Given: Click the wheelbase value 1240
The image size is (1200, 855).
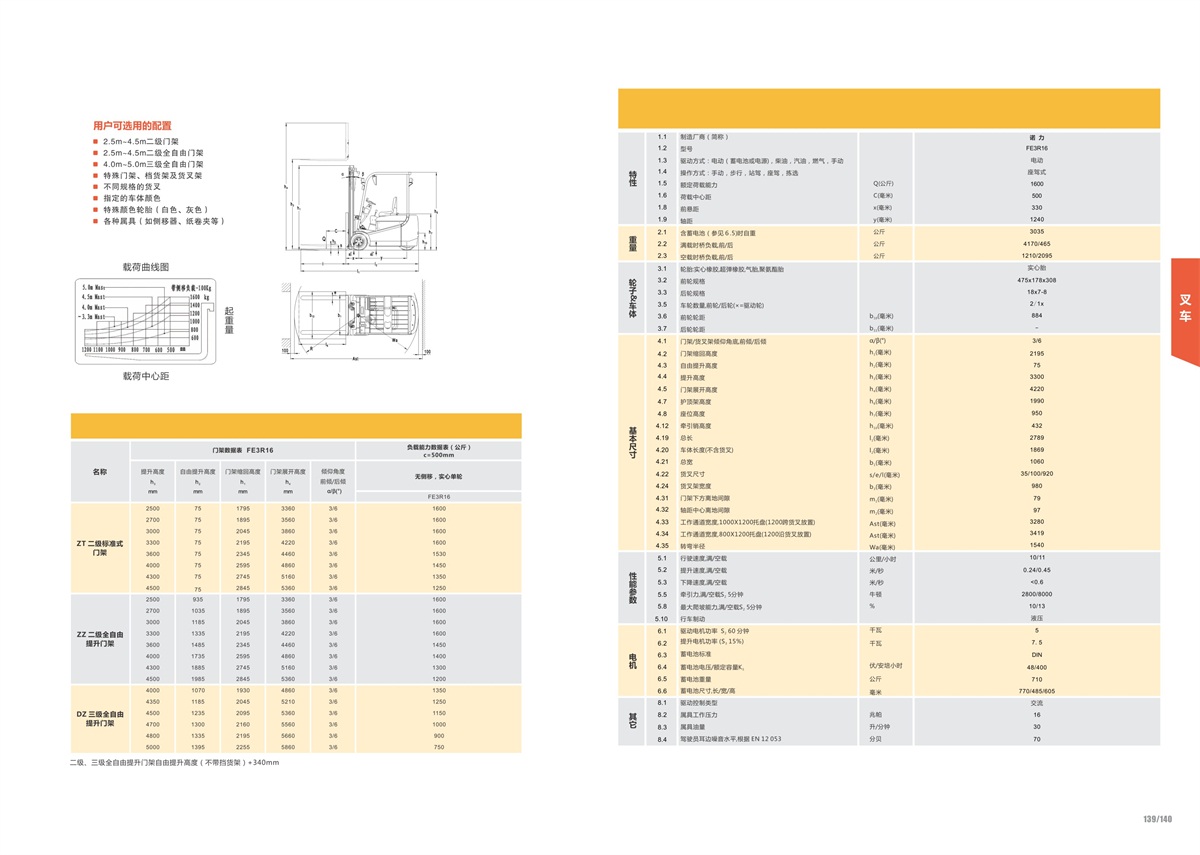Looking at the screenshot, I should tap(1036, 220).
